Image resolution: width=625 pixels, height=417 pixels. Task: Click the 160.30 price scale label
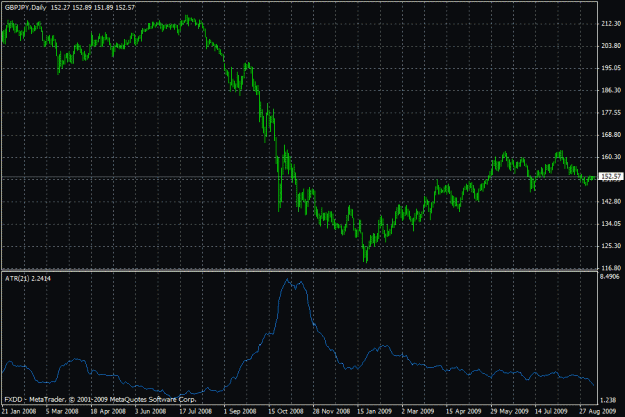pyautogui.click(x=611, y=157)
